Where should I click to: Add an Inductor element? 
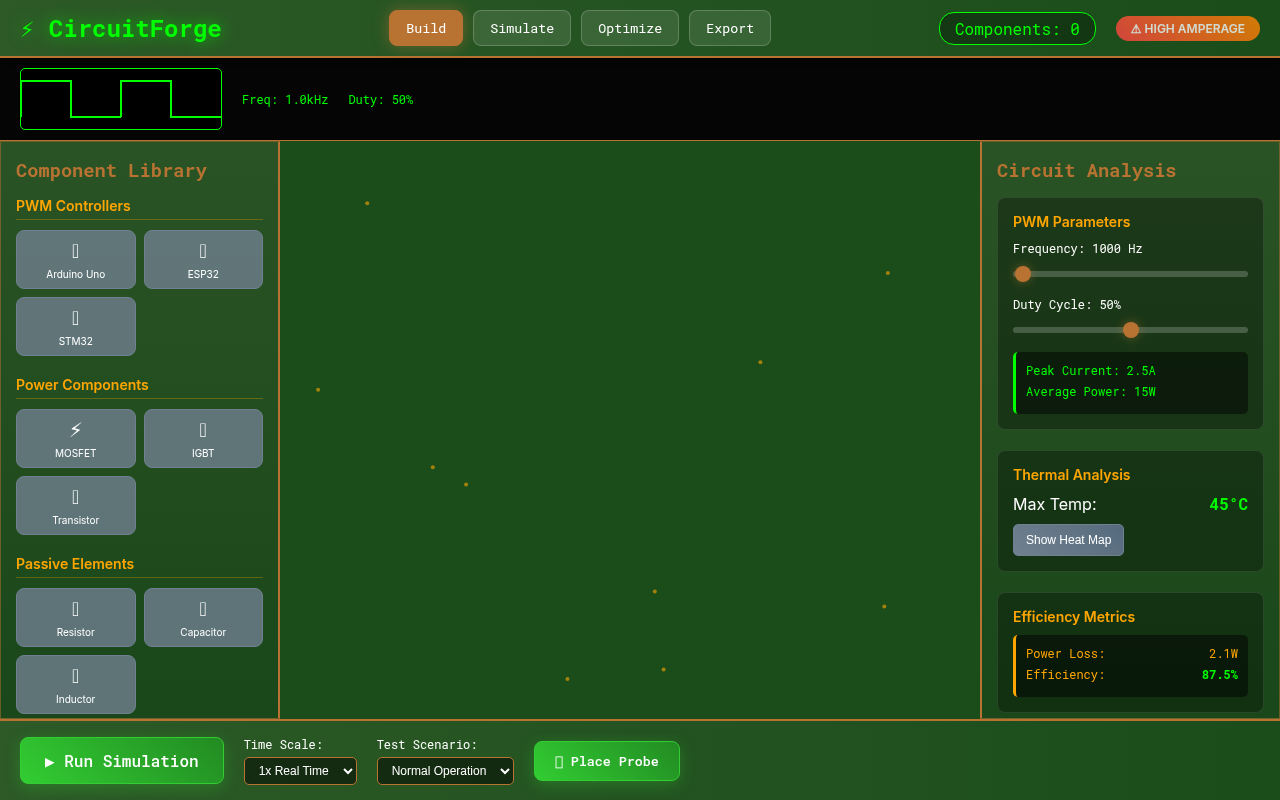pos(75,684)
